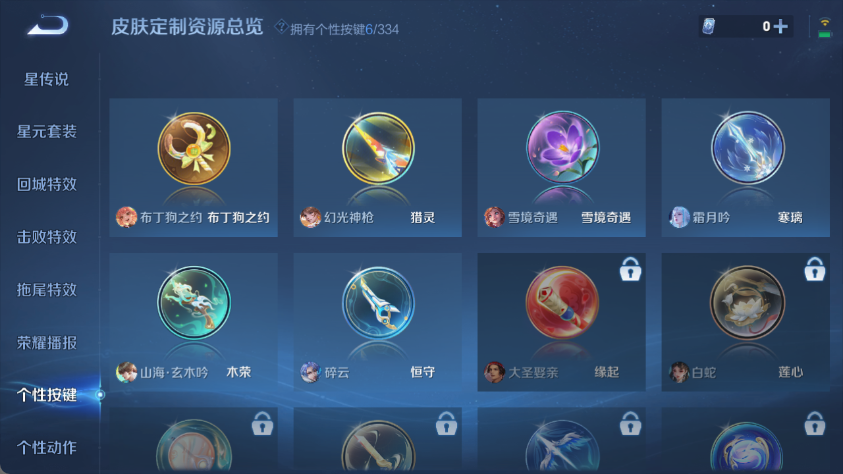This screenshot has height=474, width=843.
Task: Click the lock on 白蛇 莲心 card
Action: [x=815, y=269]
